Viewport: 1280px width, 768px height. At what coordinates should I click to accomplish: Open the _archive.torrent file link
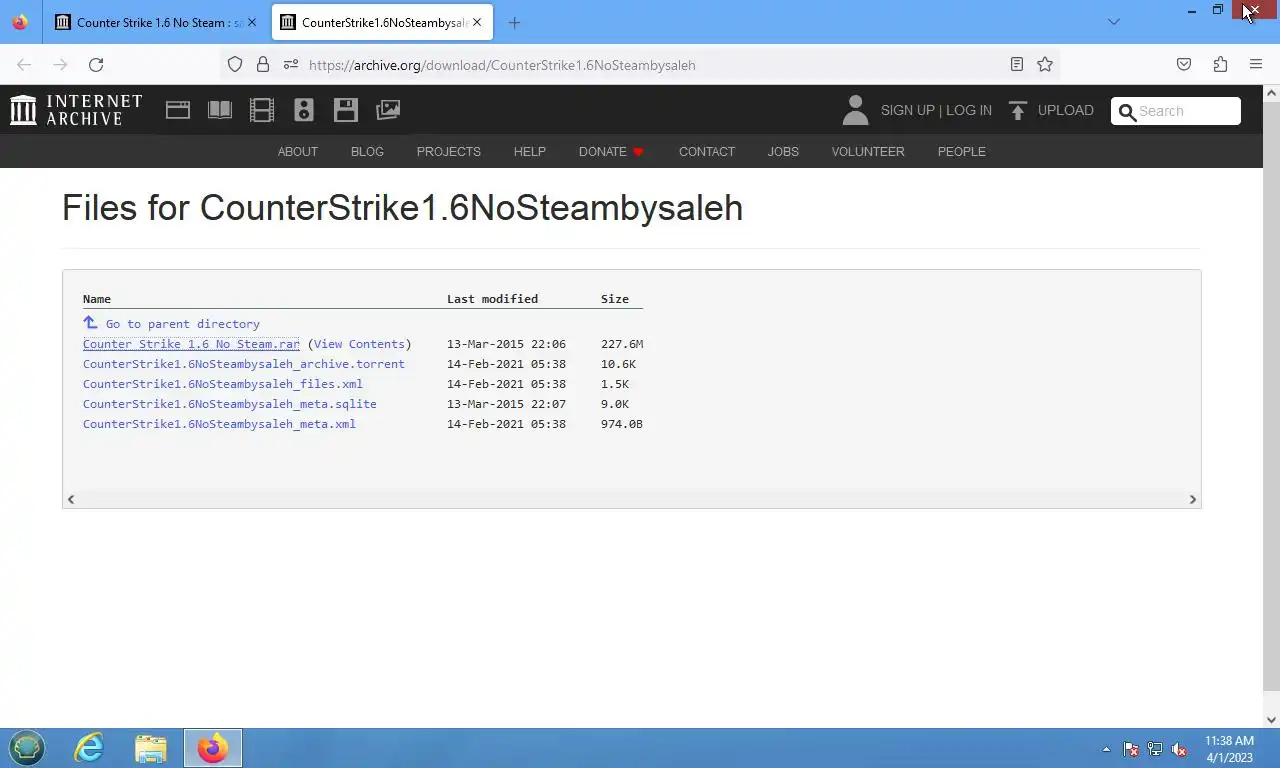[x=244, y=364]
